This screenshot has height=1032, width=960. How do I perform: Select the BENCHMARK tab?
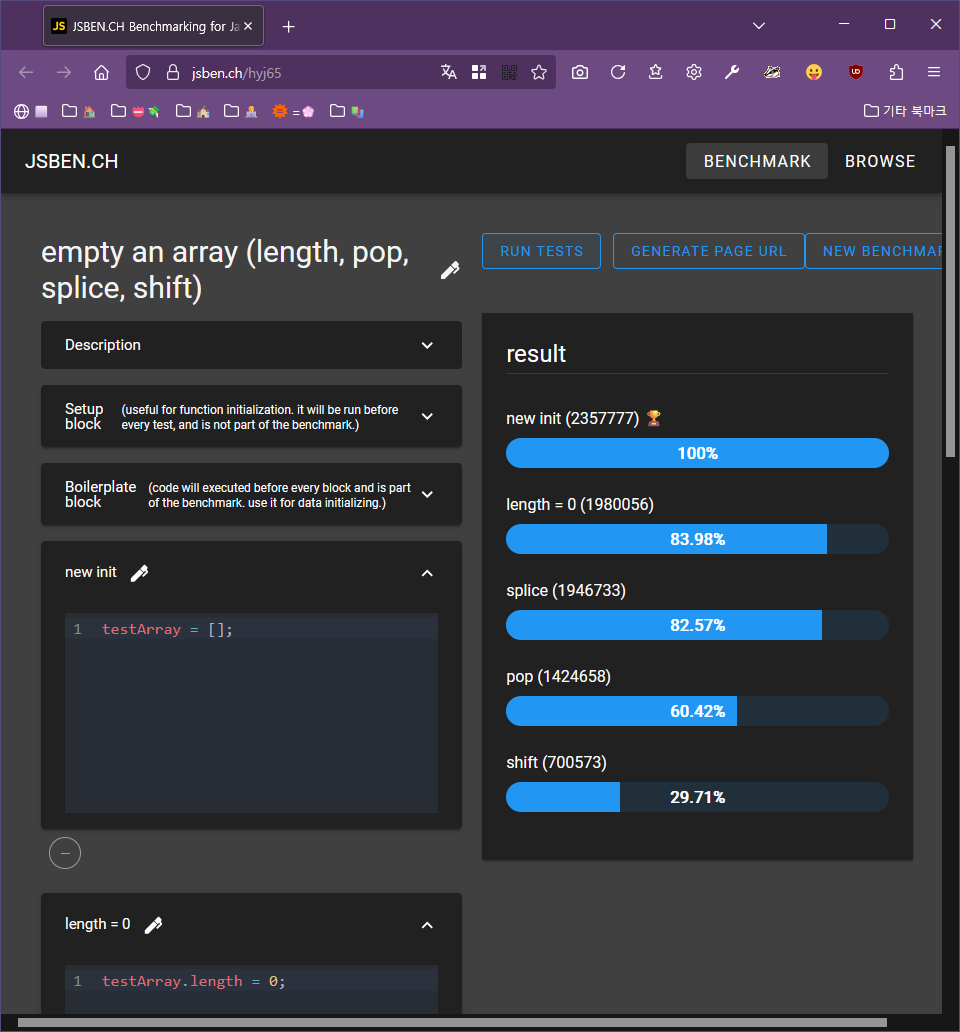click(x=757, y=161)
